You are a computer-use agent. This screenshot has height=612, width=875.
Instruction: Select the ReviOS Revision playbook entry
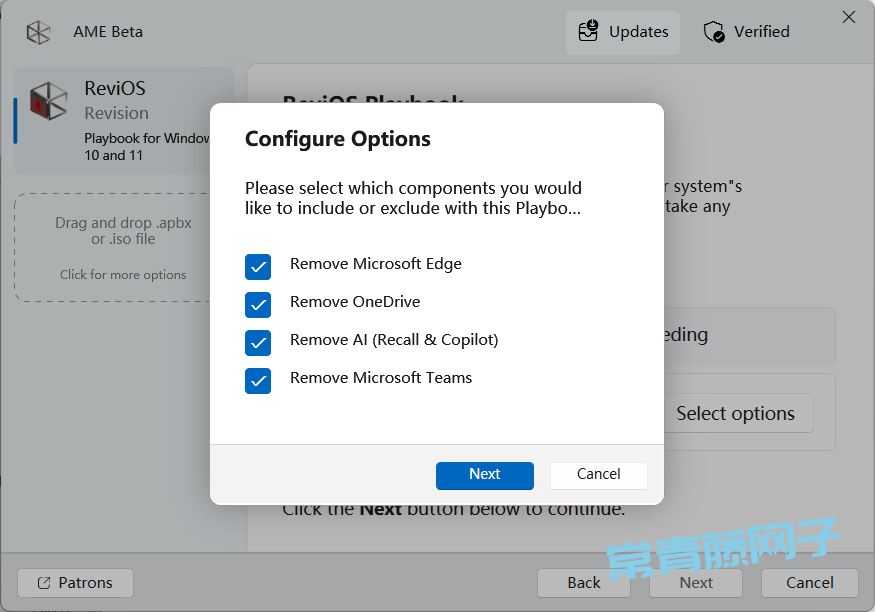click(x=123, y=120)
